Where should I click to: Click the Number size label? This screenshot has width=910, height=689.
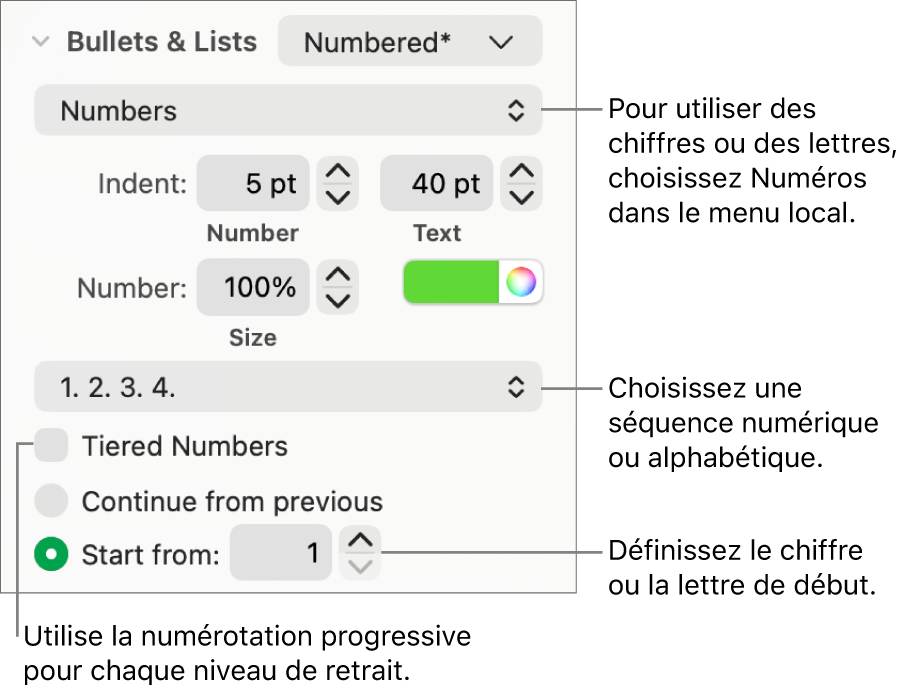(252, 337)
